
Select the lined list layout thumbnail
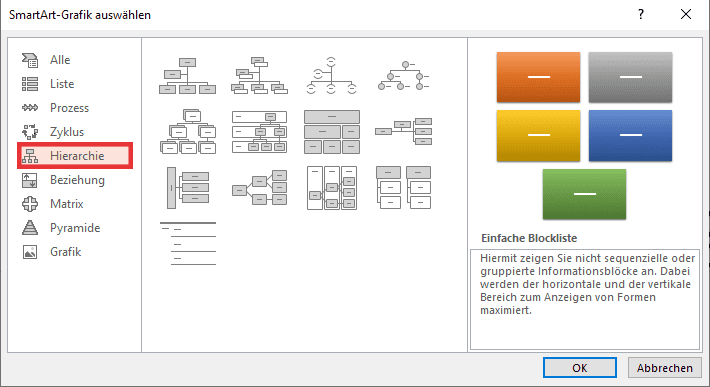tap(187, 244)
